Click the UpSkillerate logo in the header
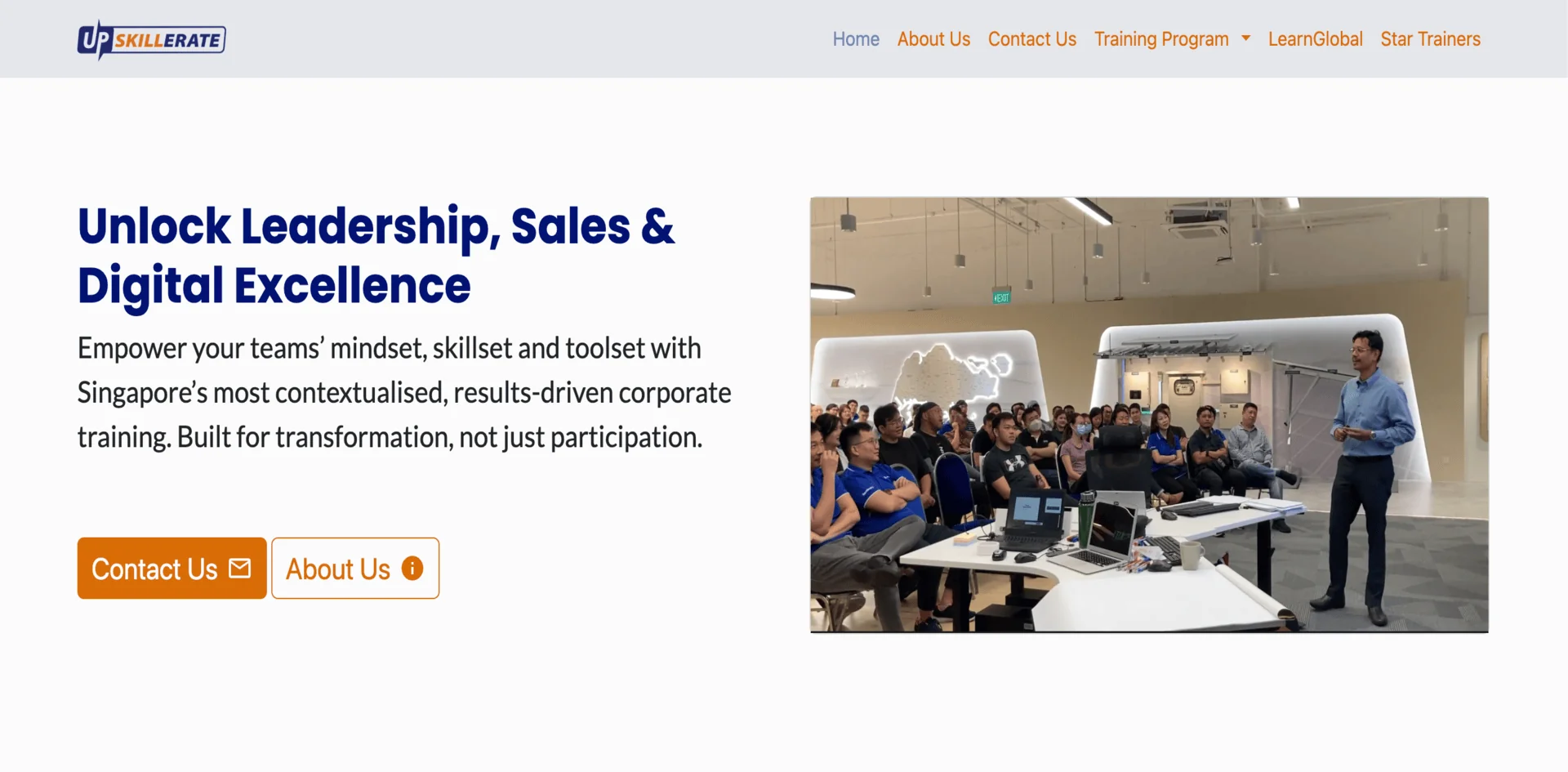This screenshot has height=772, width=1568. tap(152, 39)
